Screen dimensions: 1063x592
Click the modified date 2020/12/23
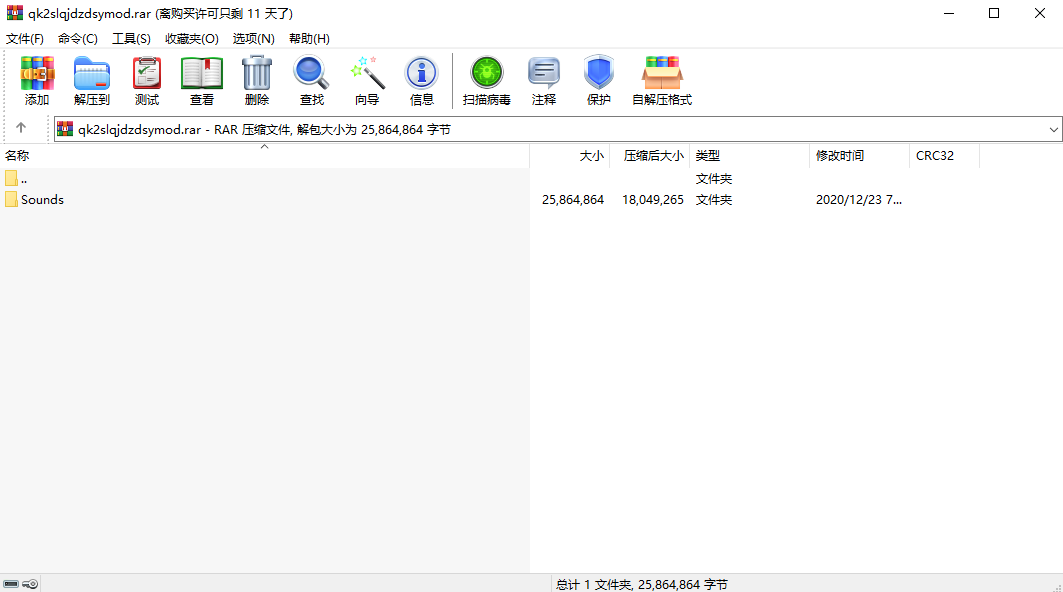click(858, 200)
